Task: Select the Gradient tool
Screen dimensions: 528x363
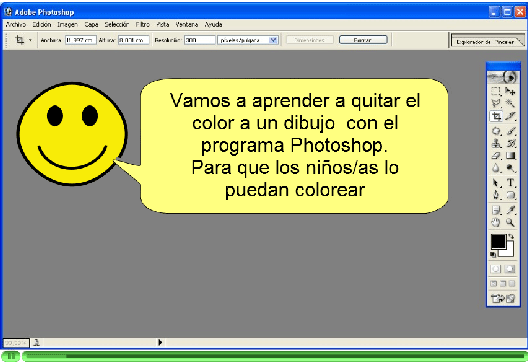Action: coord(510,156)
